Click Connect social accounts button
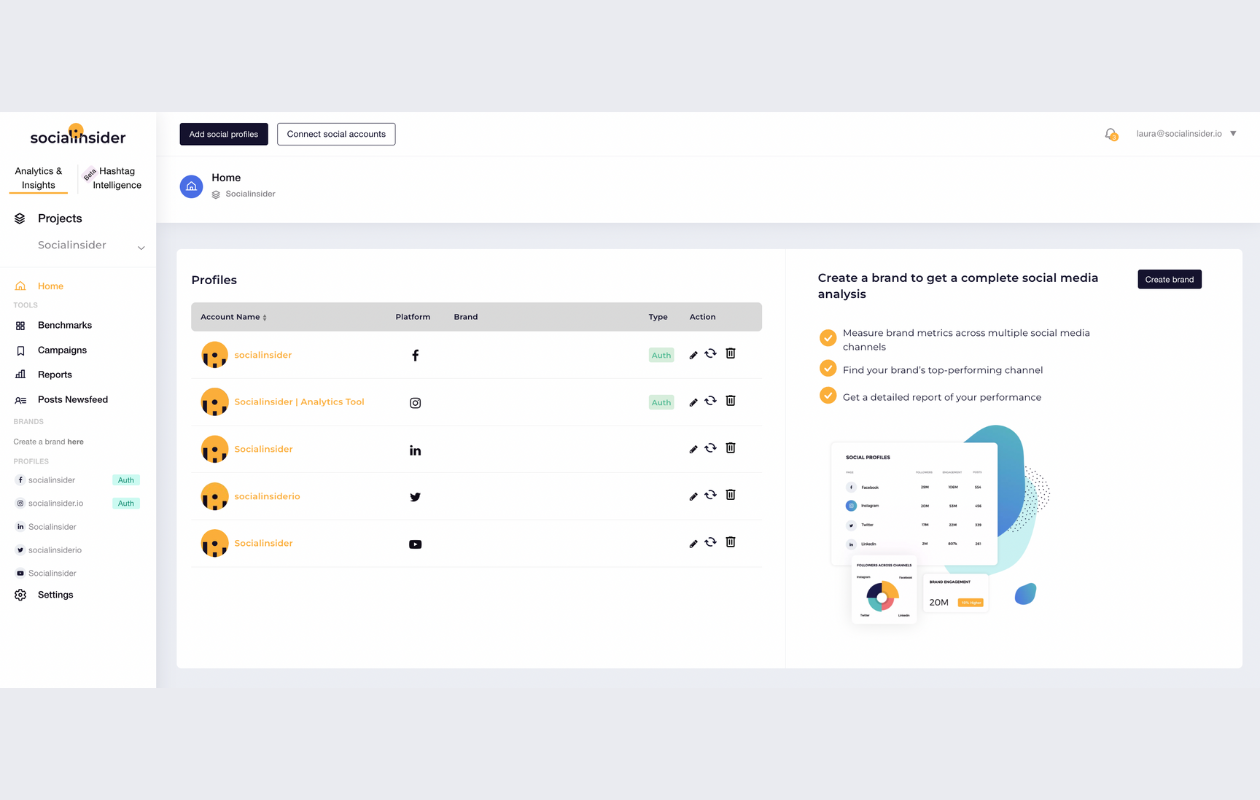The height and width of the screenshot is (800, 1260). [x=336, y=134]
